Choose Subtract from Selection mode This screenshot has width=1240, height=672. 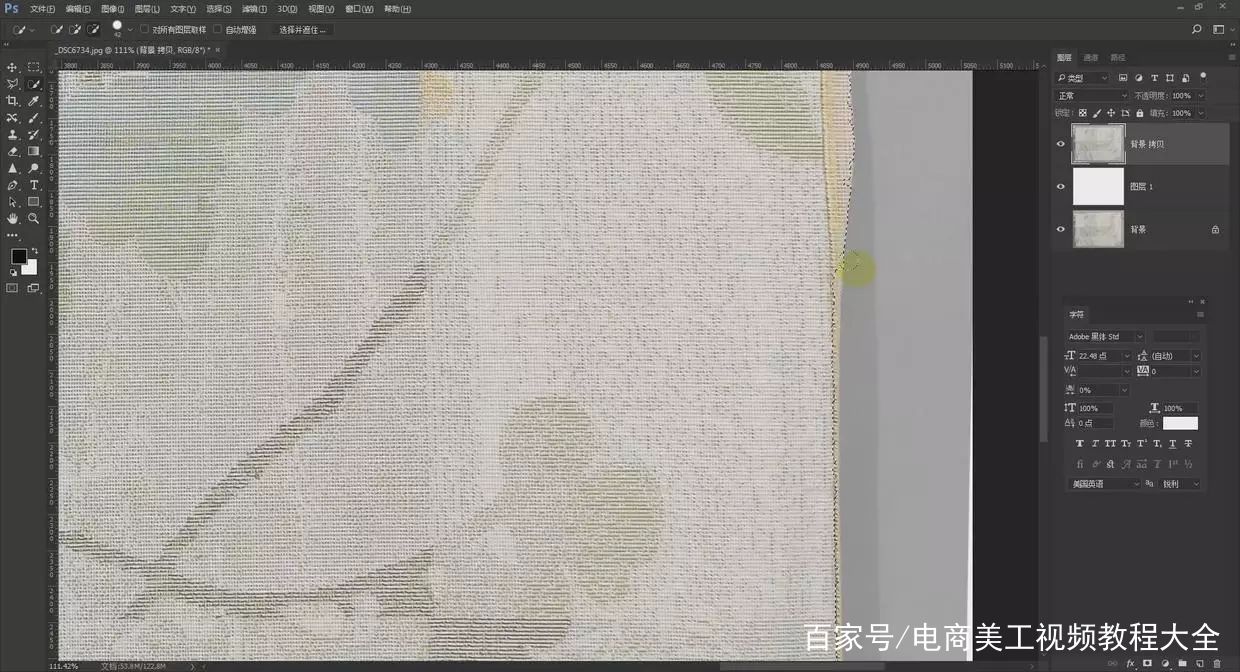click(93, 30)
